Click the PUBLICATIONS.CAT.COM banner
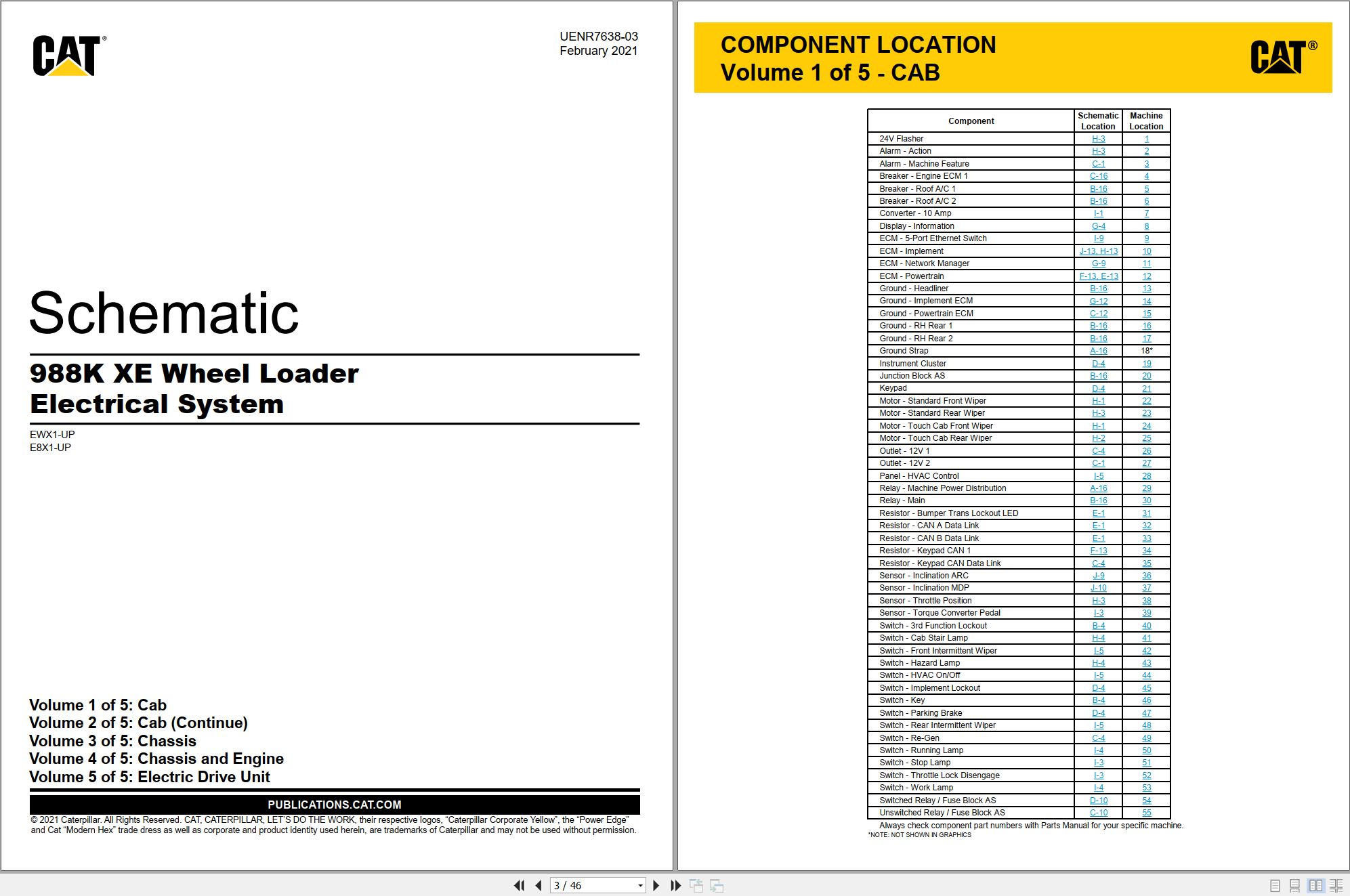This screenshot has height=896, width=1350. click(x=335, y=805)
